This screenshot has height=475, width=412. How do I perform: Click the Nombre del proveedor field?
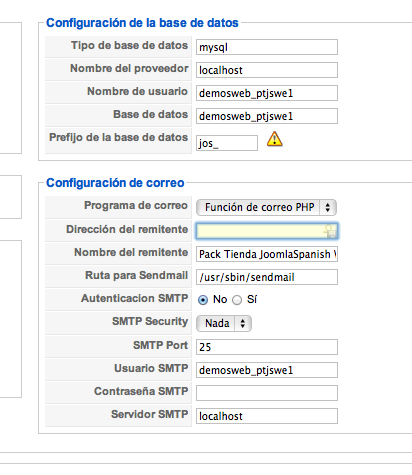tap(267, 70)
